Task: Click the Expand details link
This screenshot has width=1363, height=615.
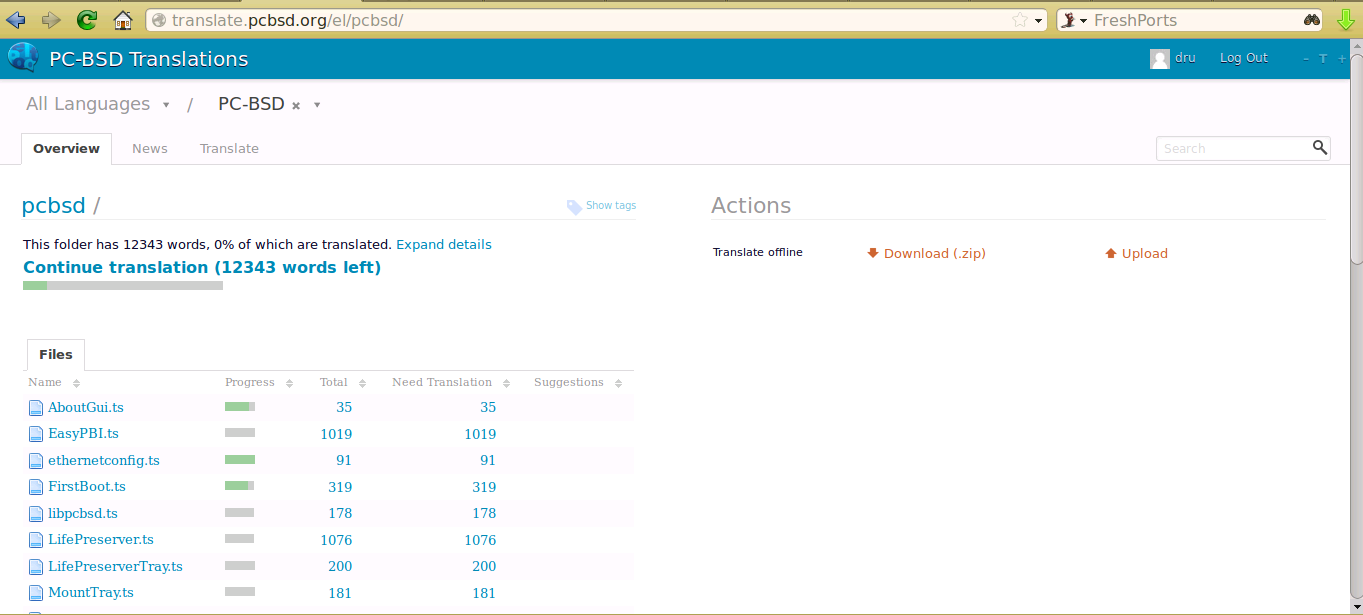Action: (x=444, y=244)
